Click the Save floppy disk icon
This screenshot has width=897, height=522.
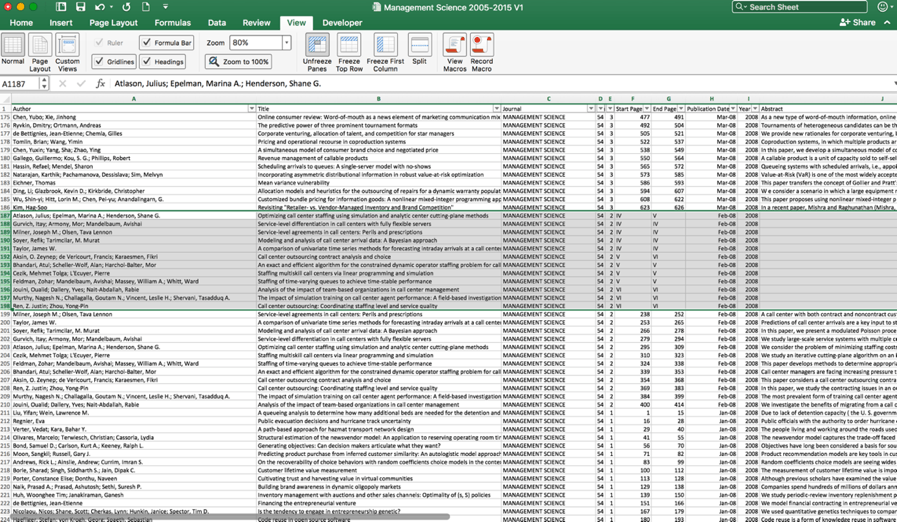click(x=81, y=7)
